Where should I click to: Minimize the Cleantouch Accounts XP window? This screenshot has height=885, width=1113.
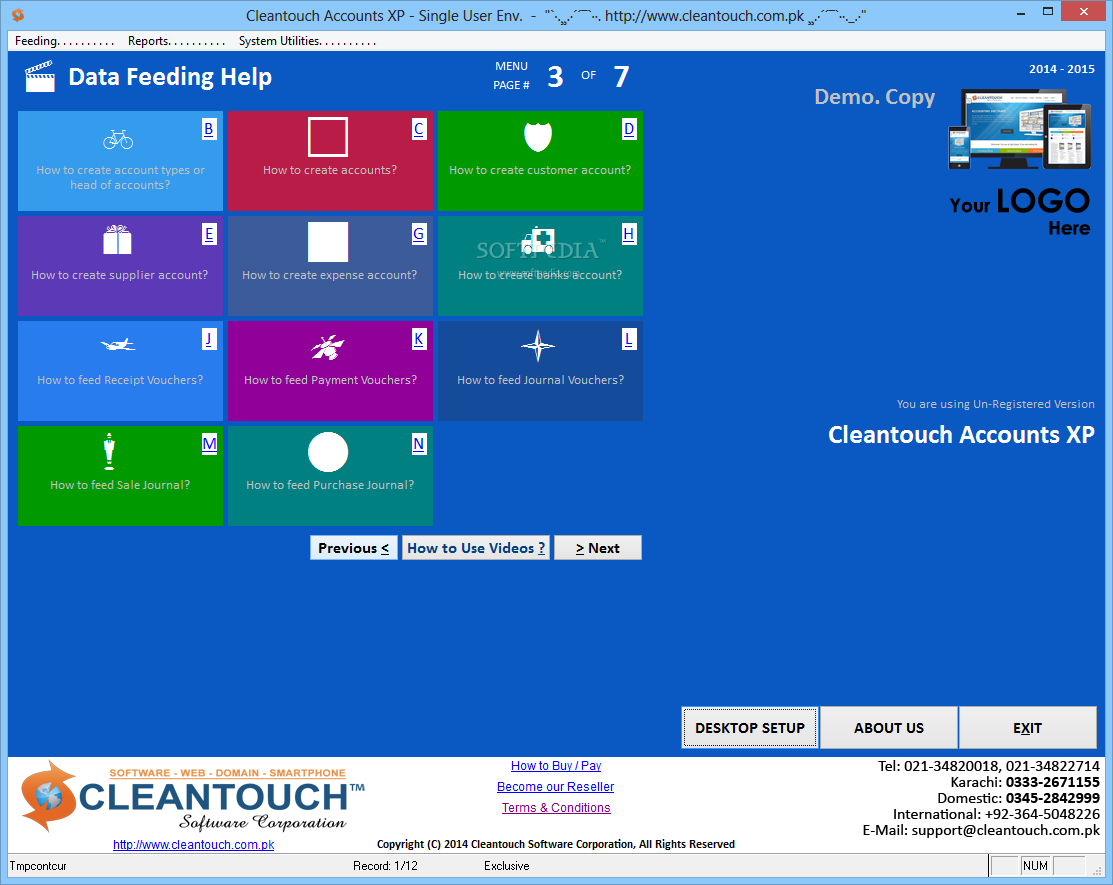[x=1021, y=13]
